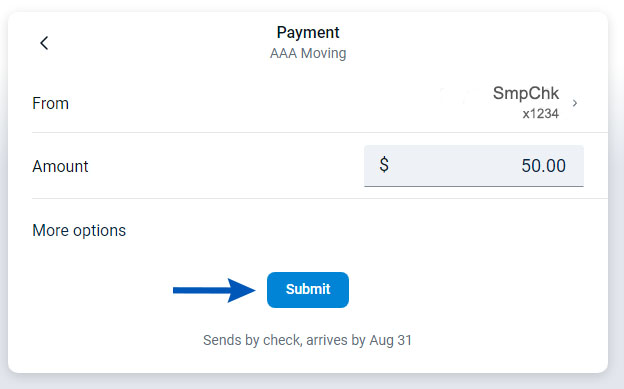The image size is (624, 389).
Task: Go back using the left chevron icon
Action: (44, 43)
